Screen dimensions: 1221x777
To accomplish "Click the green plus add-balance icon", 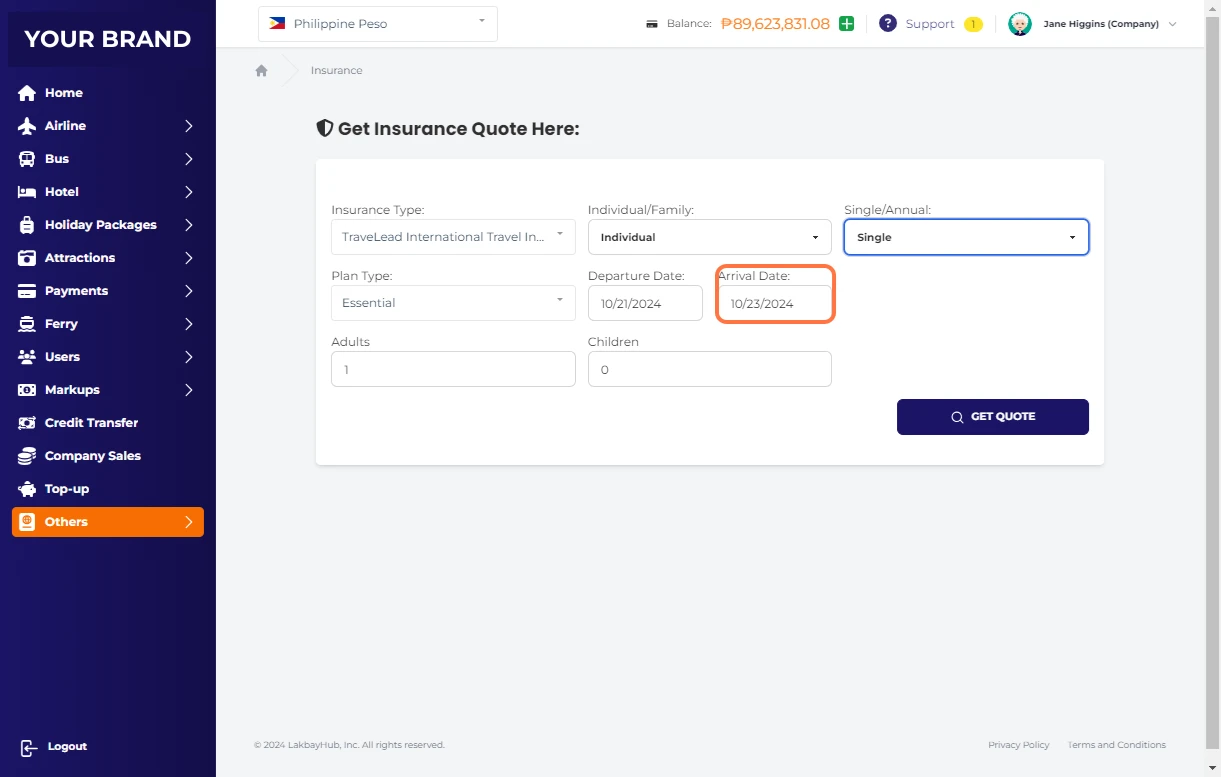I will (846, 24).
